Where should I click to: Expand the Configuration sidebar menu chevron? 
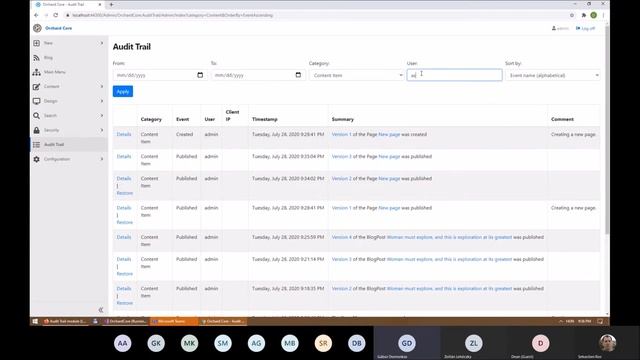pyautogui.click(x=102, y=159)
